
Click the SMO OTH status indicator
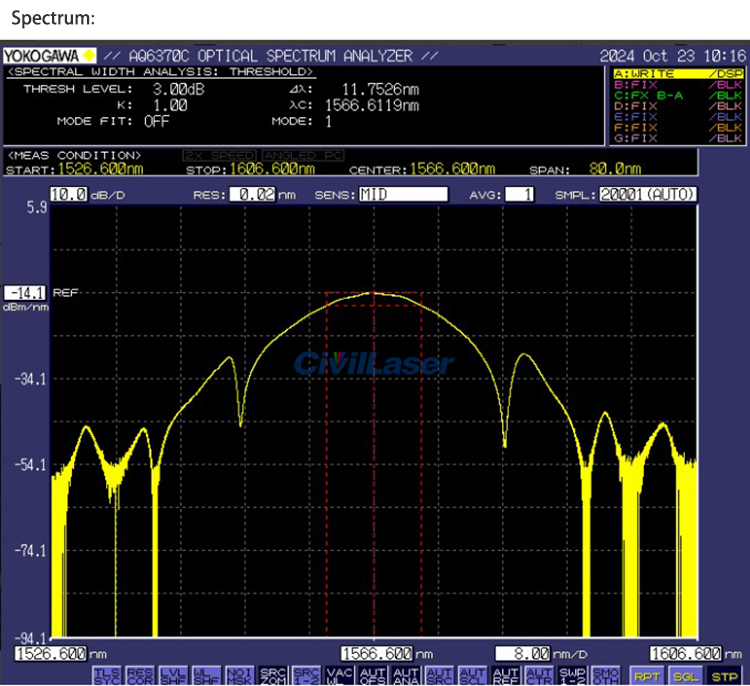point(605,675)
